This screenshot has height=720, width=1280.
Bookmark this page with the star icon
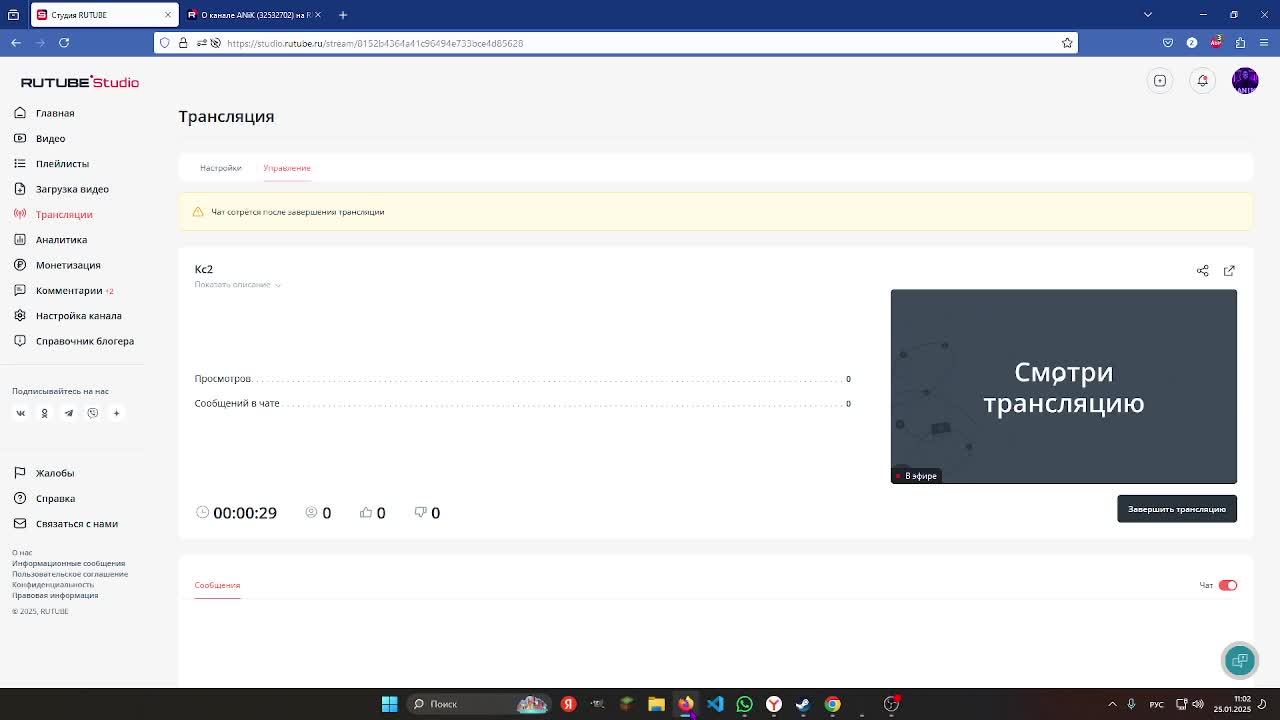(x=1067, y=43)
